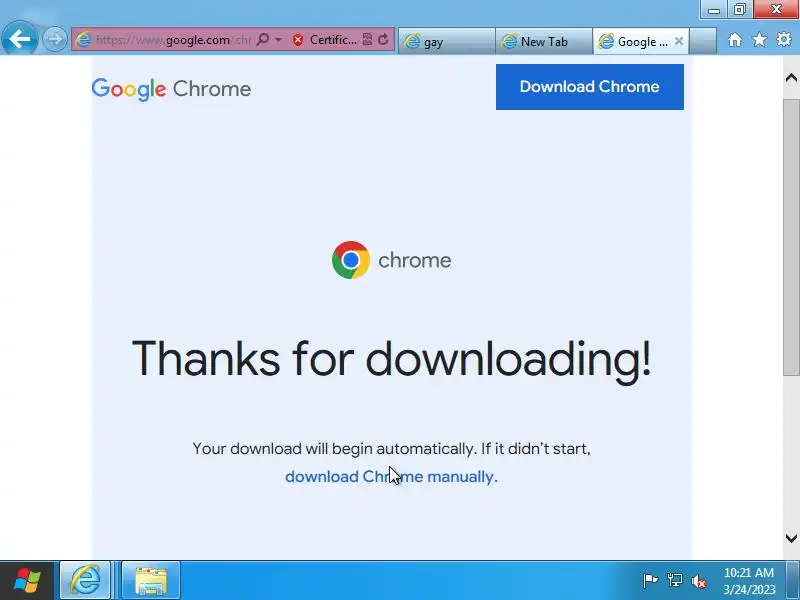Screen dimensions: 800x600
Task: Click the blue Download Chrome button
Action: 589,87
